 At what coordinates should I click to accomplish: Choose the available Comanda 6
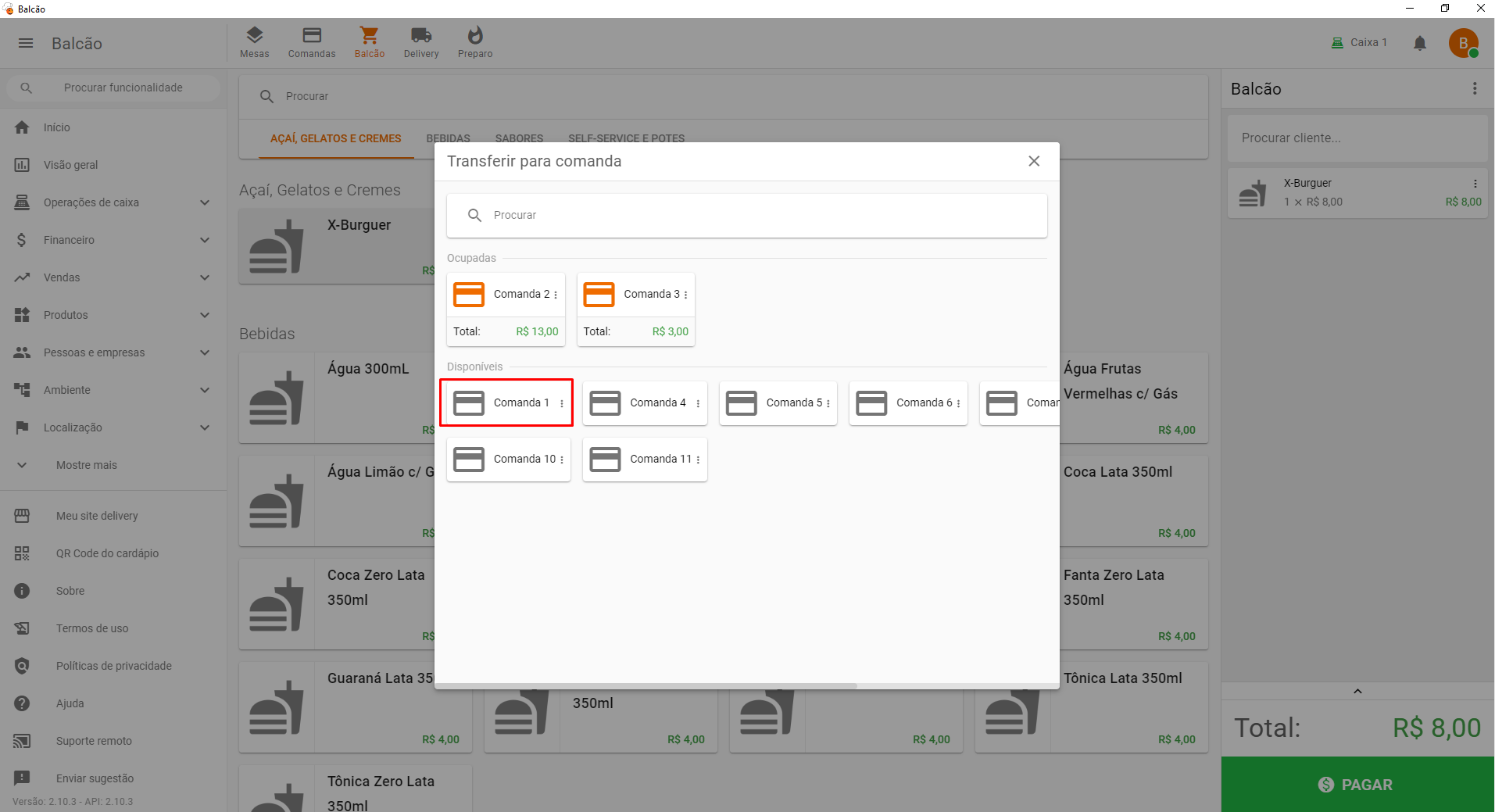click(908, 403)
